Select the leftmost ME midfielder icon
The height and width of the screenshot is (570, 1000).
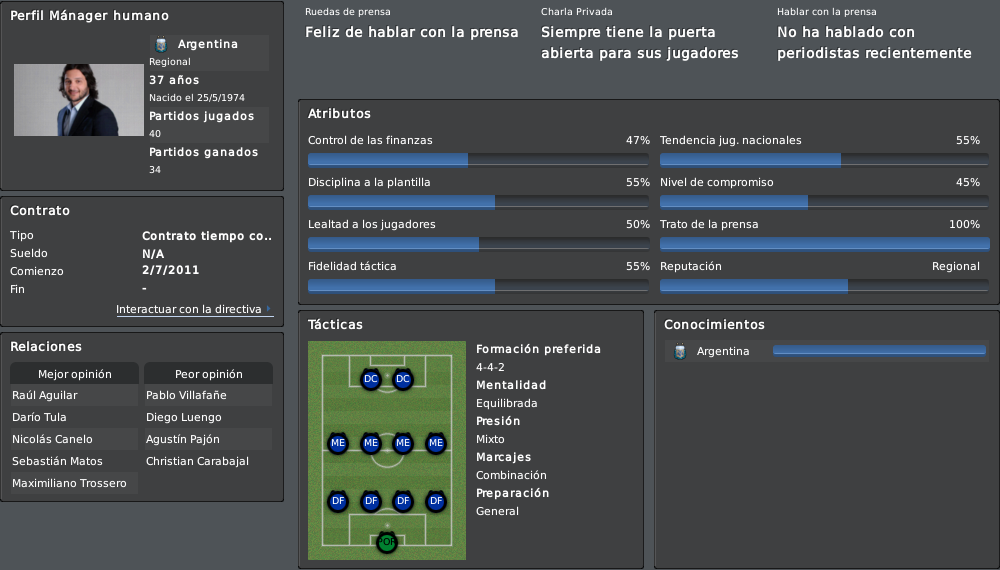click(338, 443)
